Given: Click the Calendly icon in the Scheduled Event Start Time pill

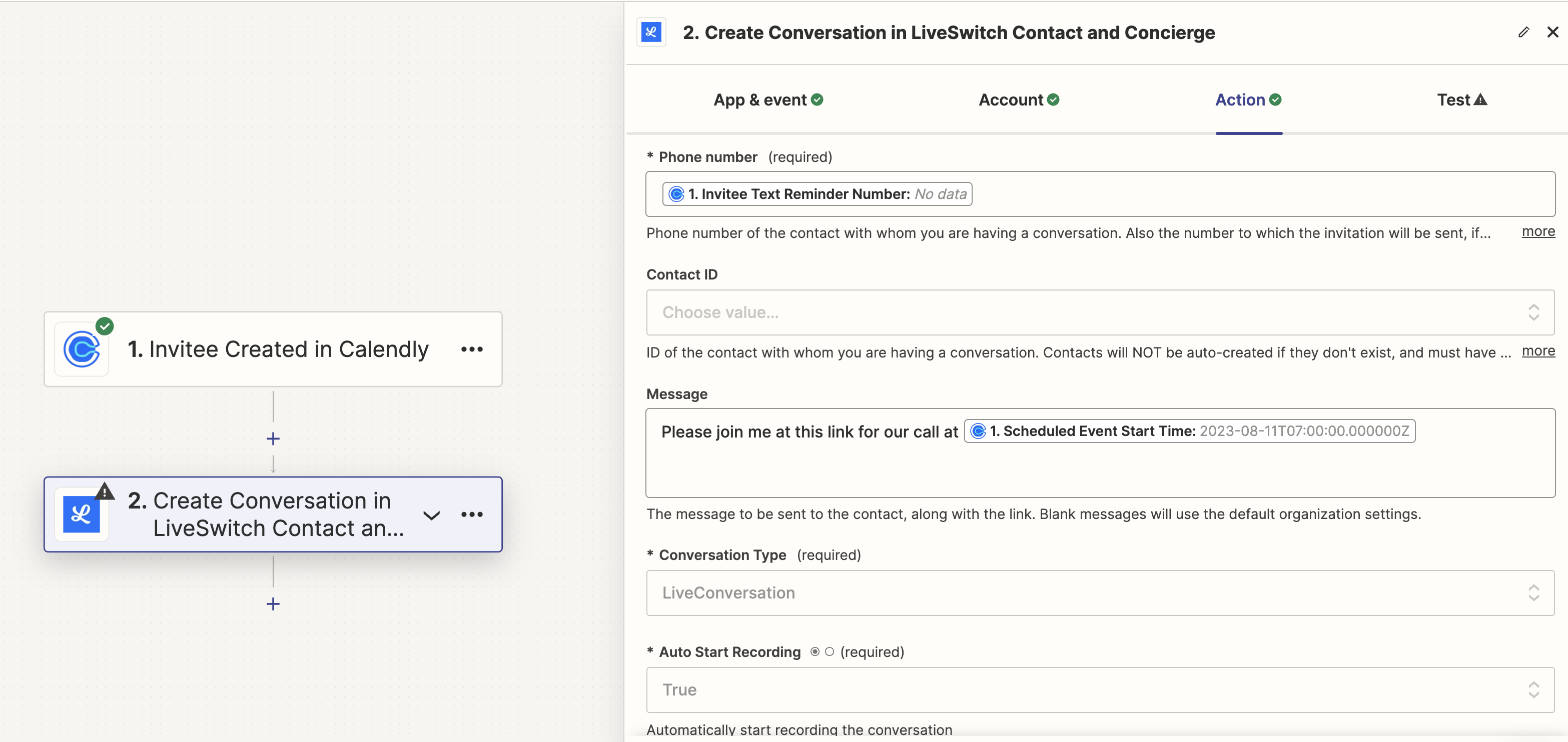Looking at the screenshot, I should (978, 430).
